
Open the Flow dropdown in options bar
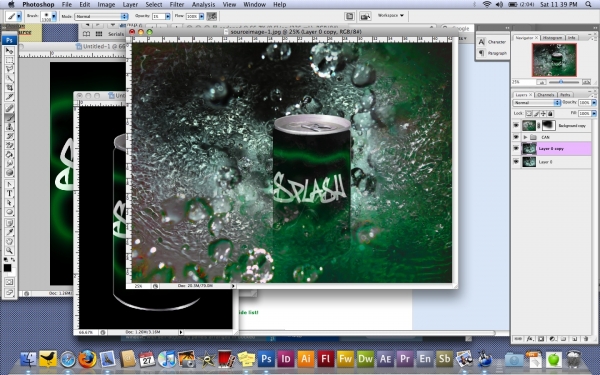(201, 16)
